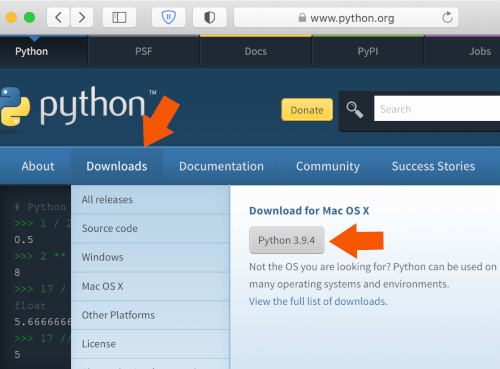Focus the Search text field

(x=437, y=109)
